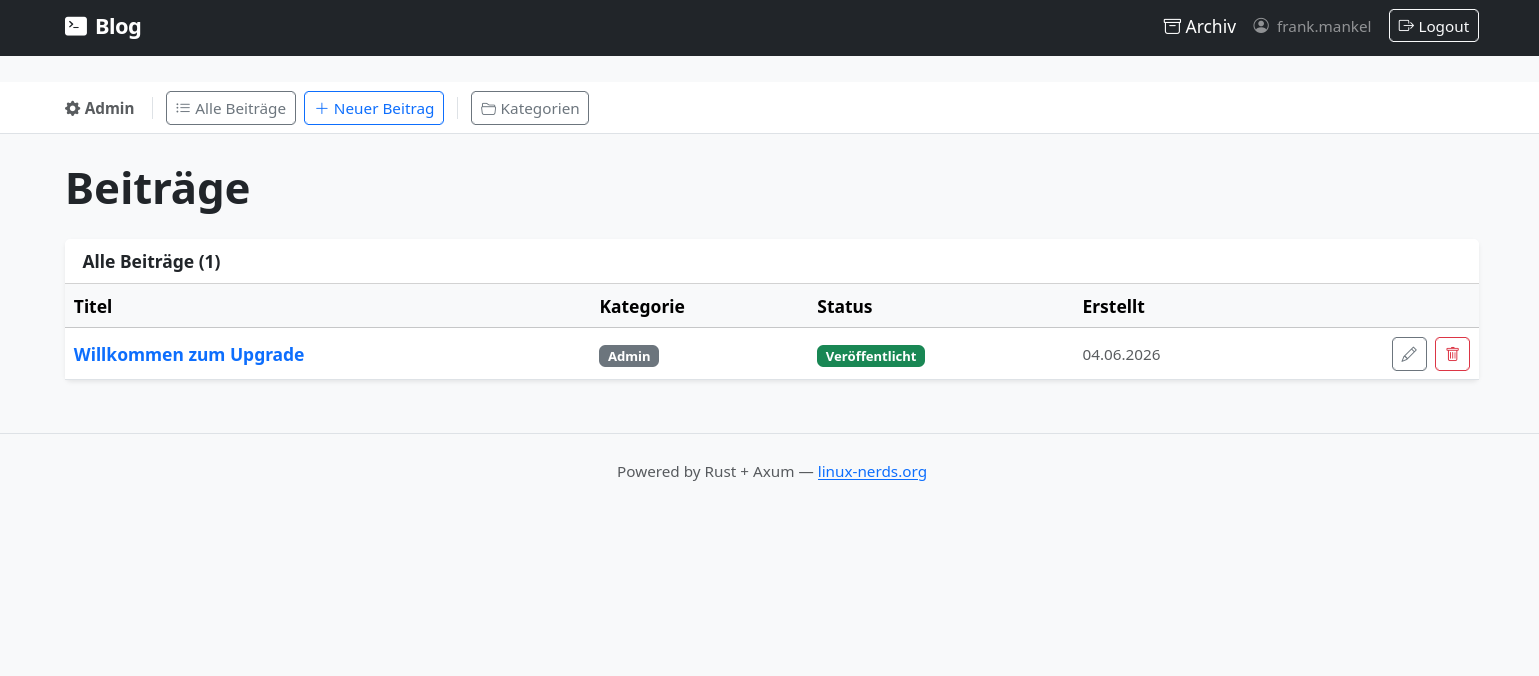Open the Blog home link text
The width and height of the screenshot is (1539, 676).
118,27
